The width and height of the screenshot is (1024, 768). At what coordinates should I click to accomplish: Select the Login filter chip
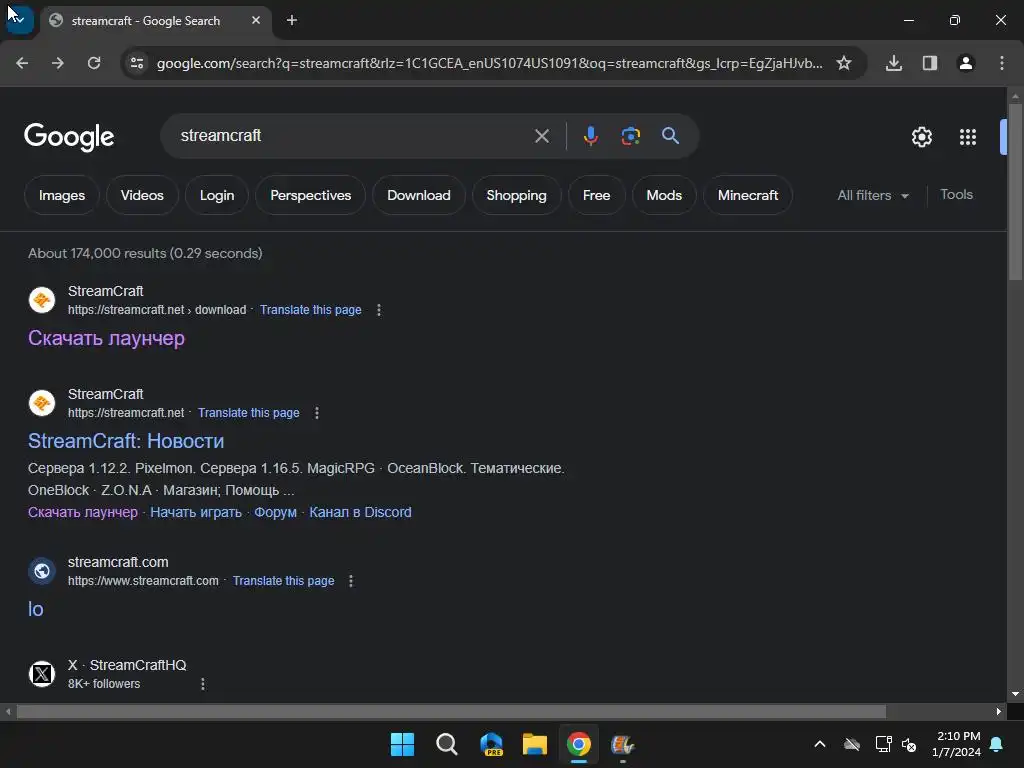217,195
